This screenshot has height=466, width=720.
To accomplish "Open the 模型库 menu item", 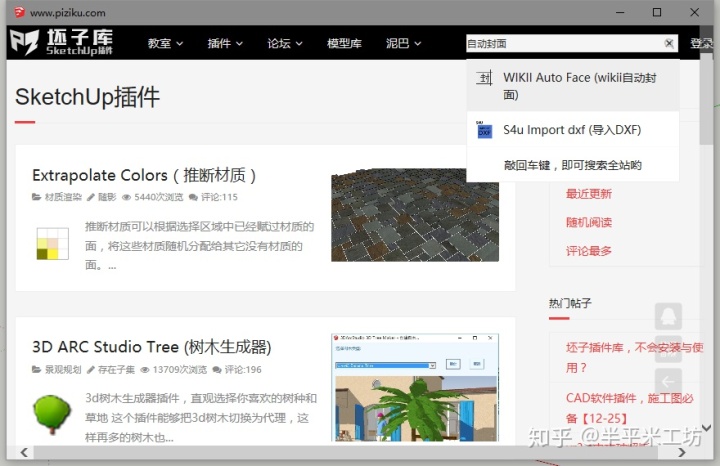I will click(x=344, y=44).
